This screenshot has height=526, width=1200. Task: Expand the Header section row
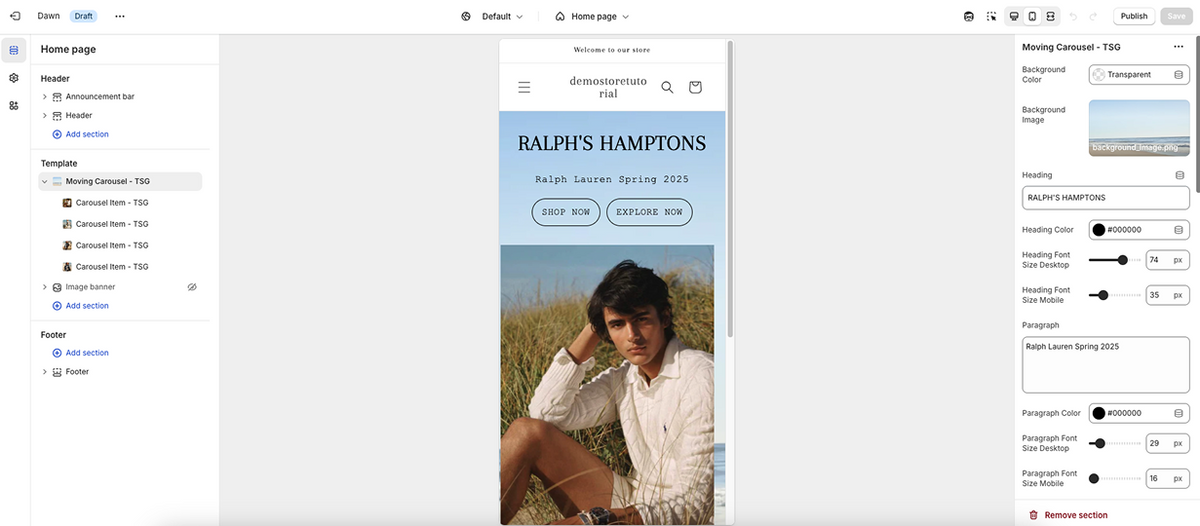(x=45, y=116)
